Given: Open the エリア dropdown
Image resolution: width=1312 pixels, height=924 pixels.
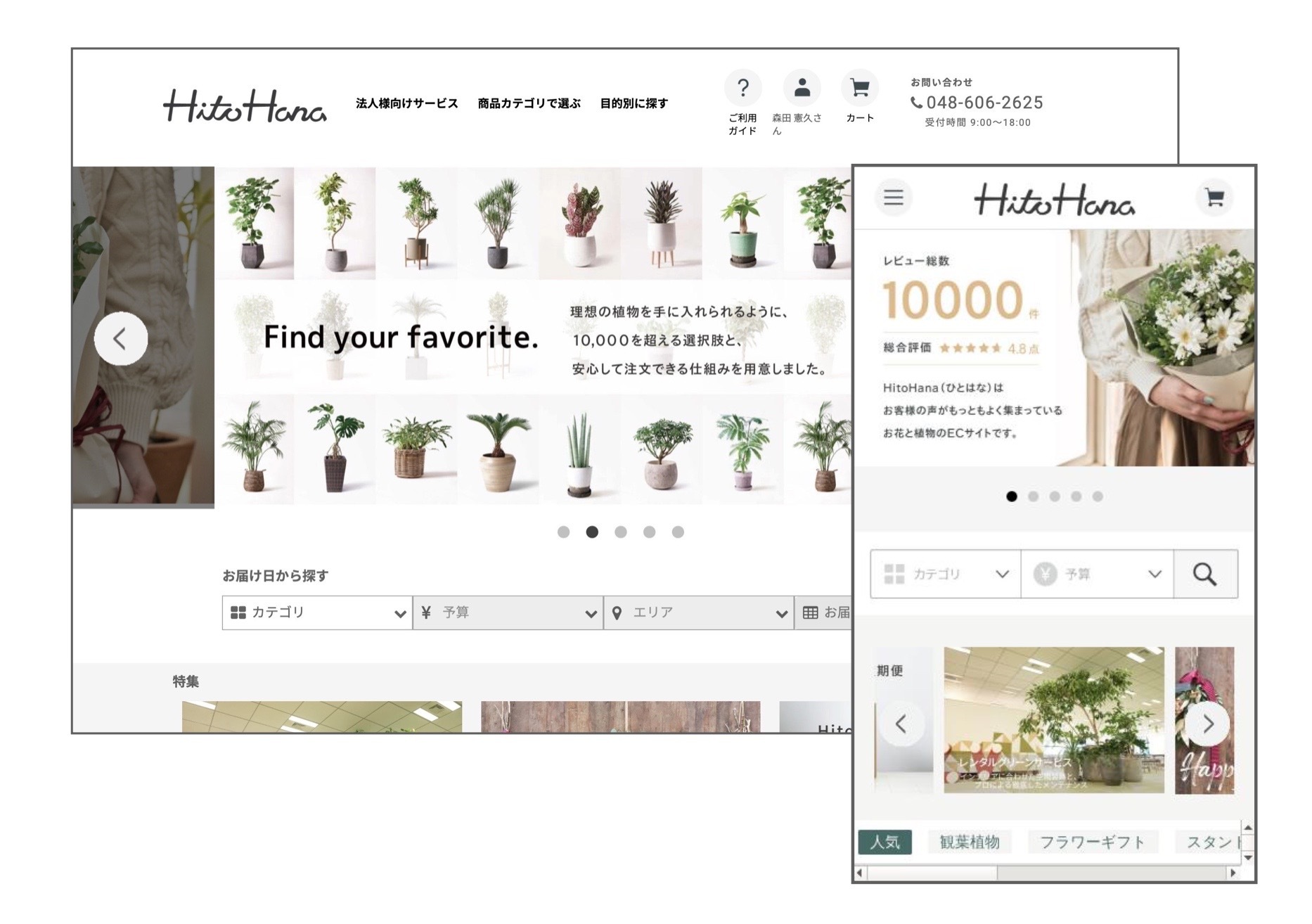Looking at the screenshot, I should [699, 612].
